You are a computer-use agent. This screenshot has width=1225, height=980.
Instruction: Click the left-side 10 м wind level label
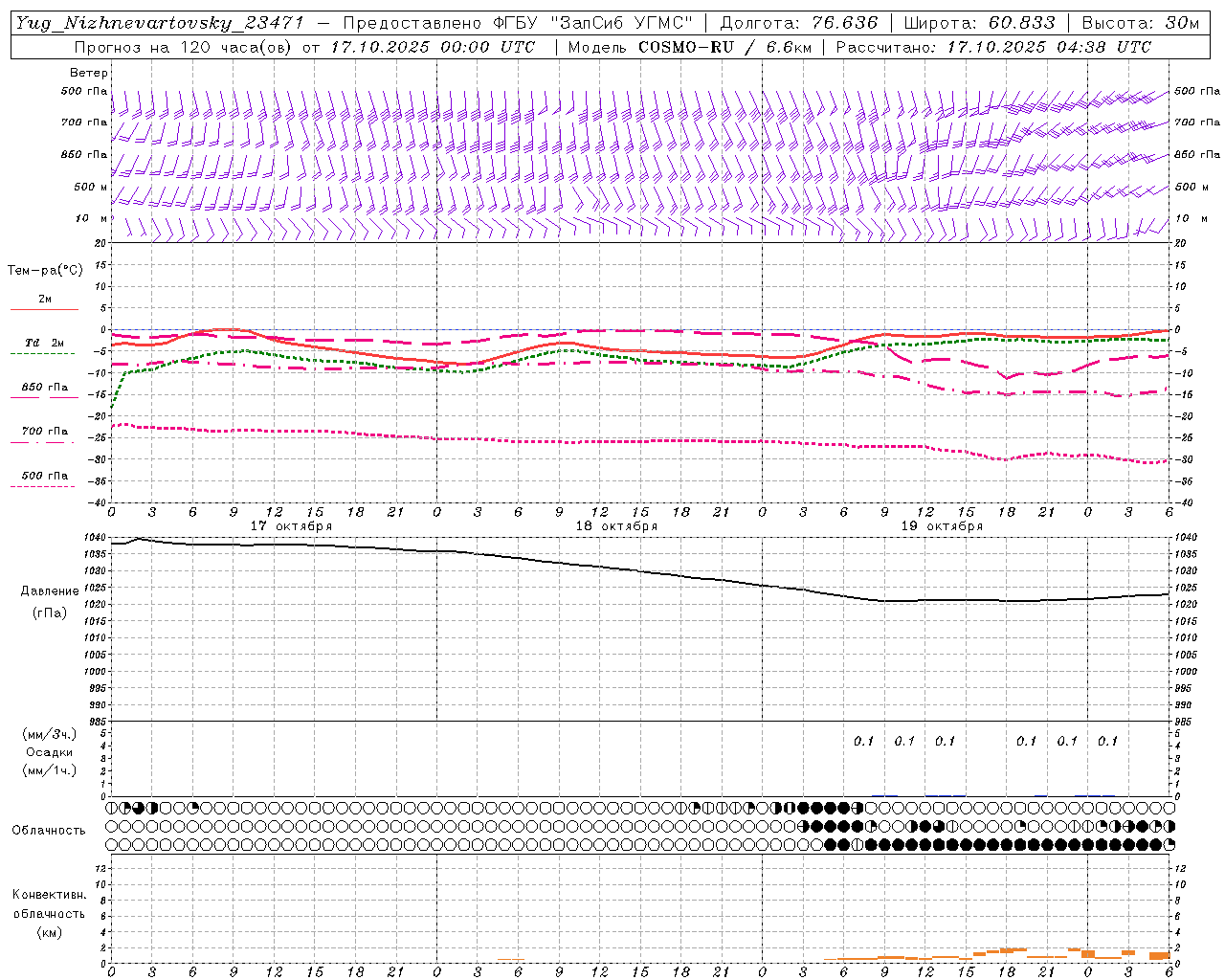[91, 218]
